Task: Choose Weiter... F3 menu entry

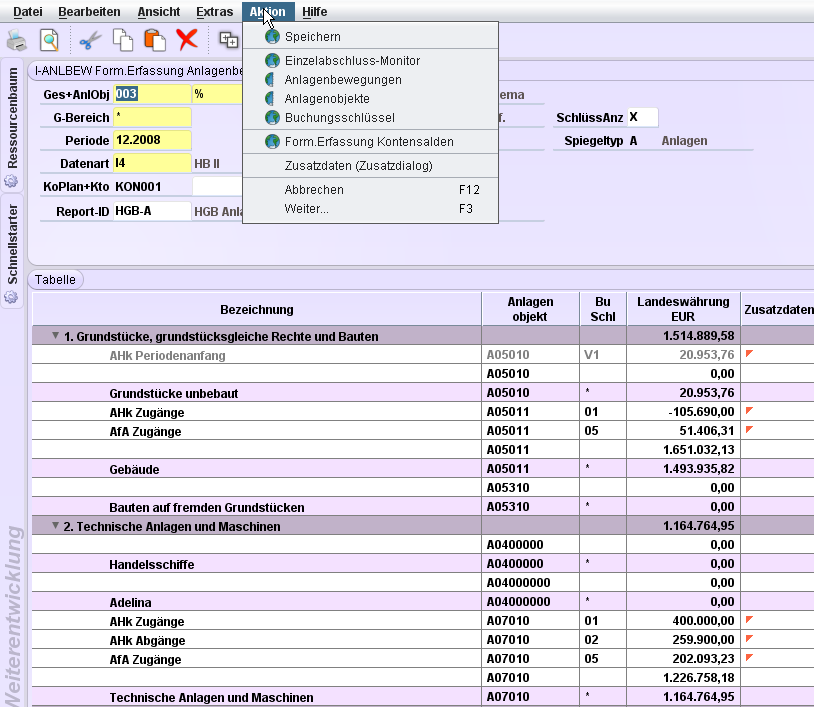Action: 370,209
